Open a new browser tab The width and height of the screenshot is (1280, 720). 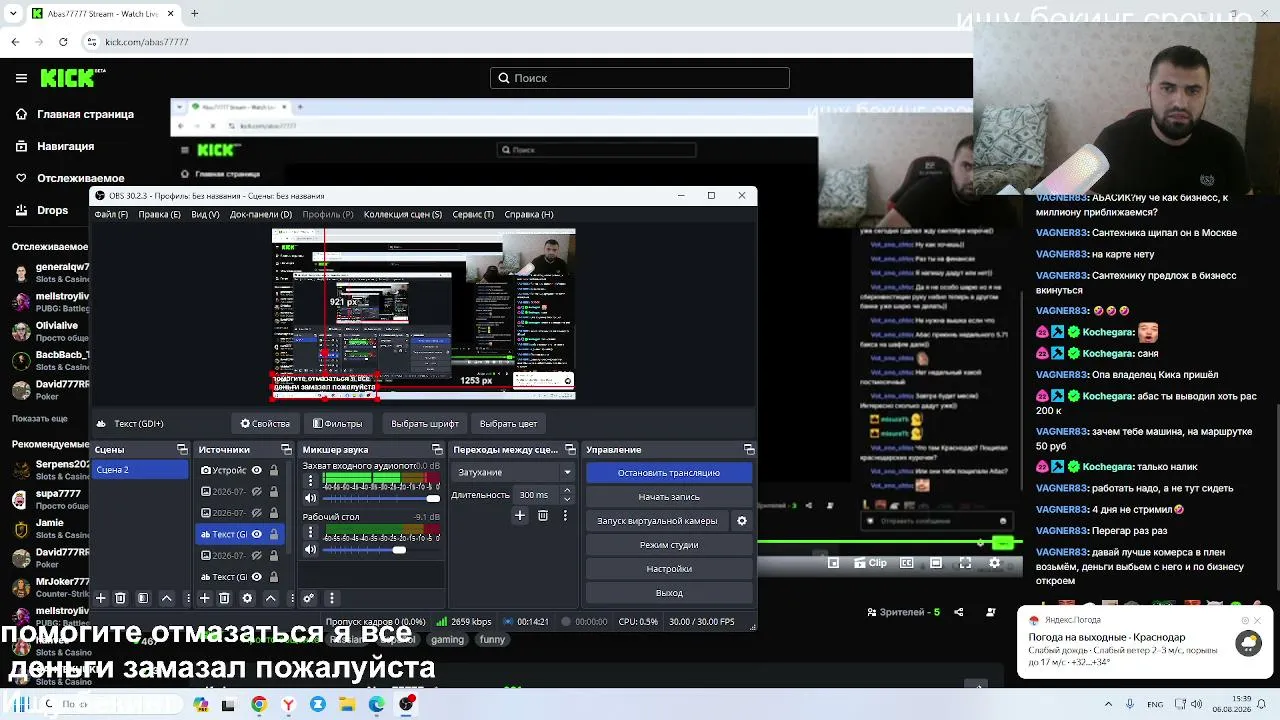(194, 14)
